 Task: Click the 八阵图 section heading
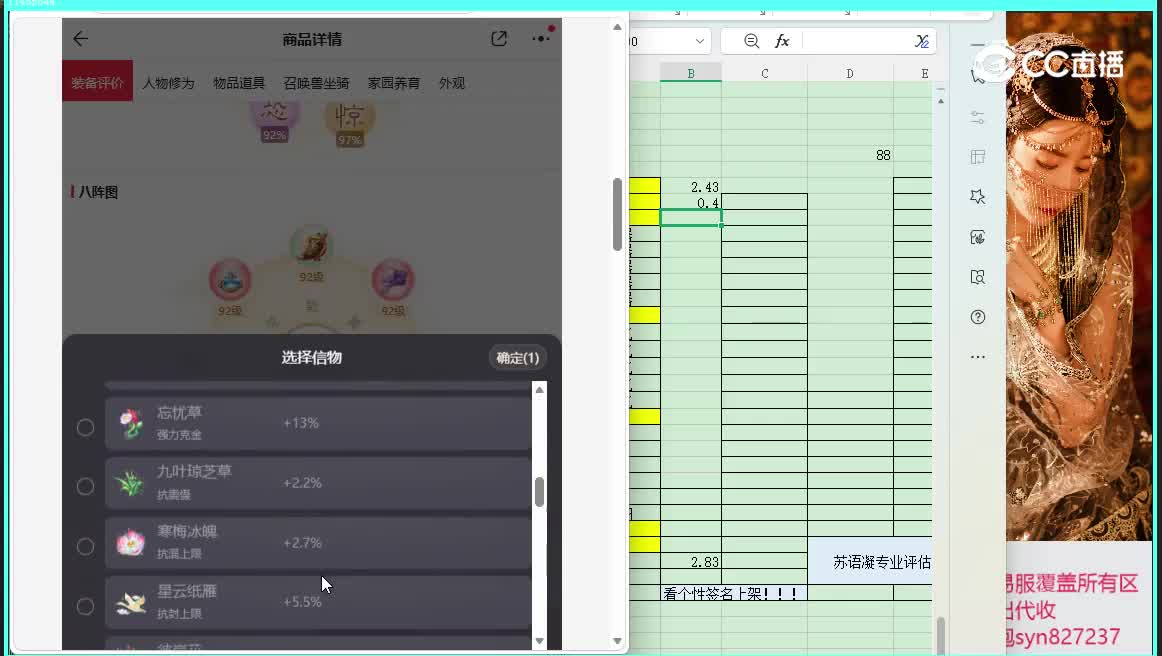point(98,192)
